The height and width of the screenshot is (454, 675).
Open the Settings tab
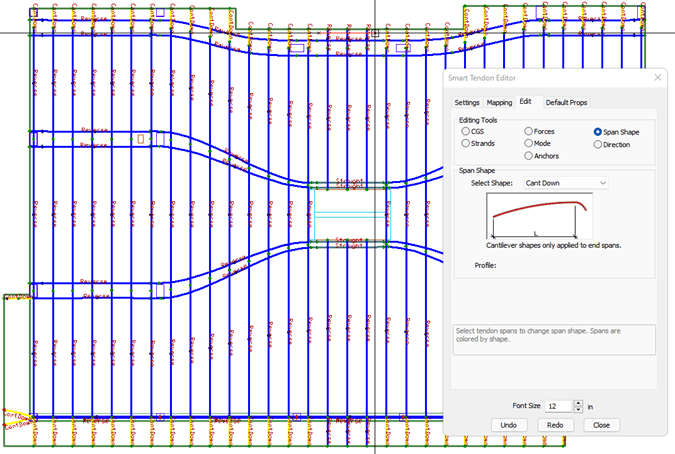(467, 102)
